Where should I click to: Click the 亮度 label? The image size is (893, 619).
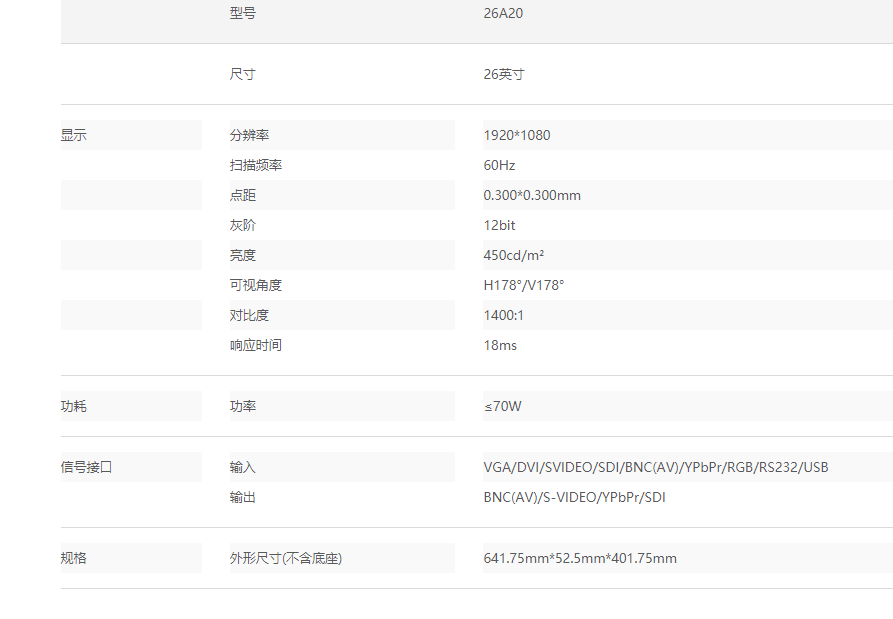[x=243, y=255]
